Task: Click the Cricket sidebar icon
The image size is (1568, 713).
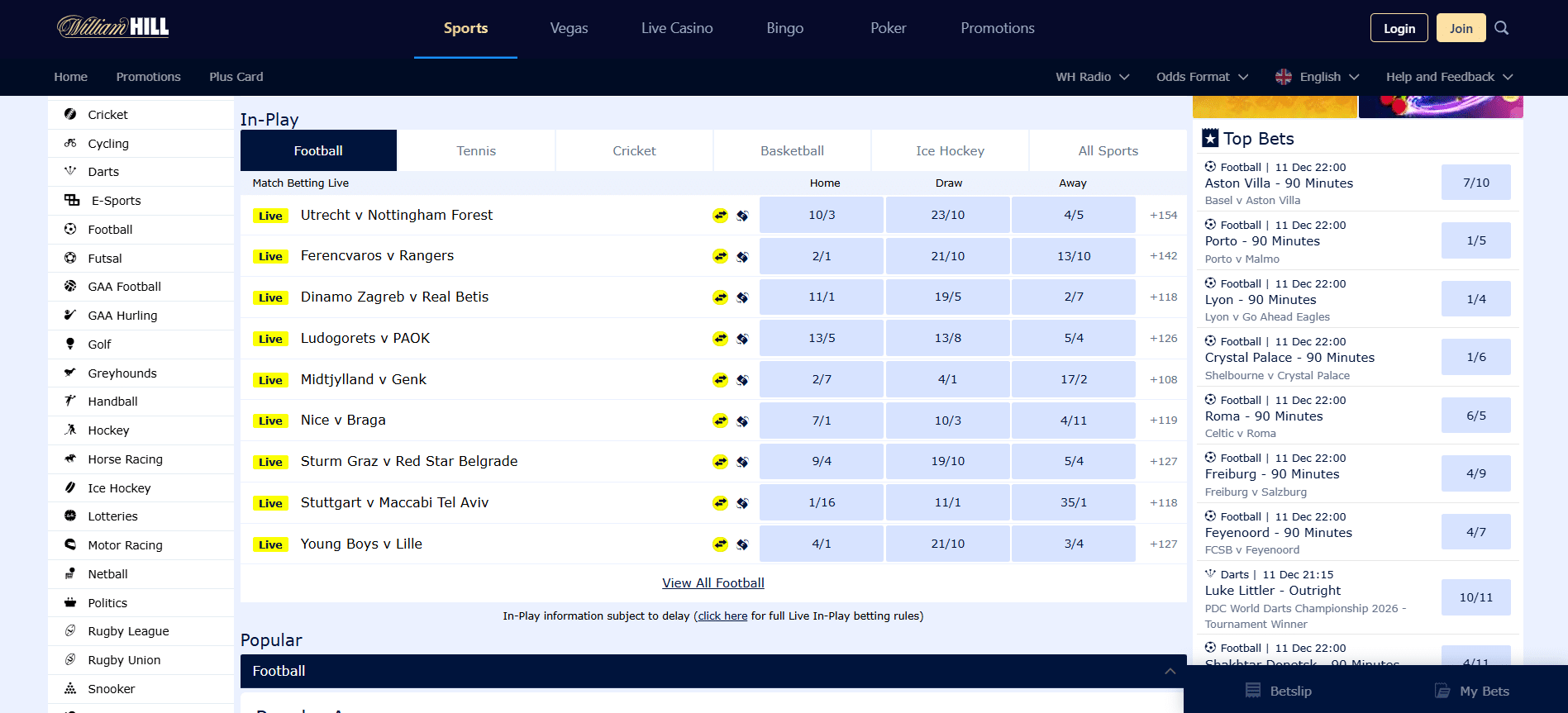Action: click(x=70, y=114)
